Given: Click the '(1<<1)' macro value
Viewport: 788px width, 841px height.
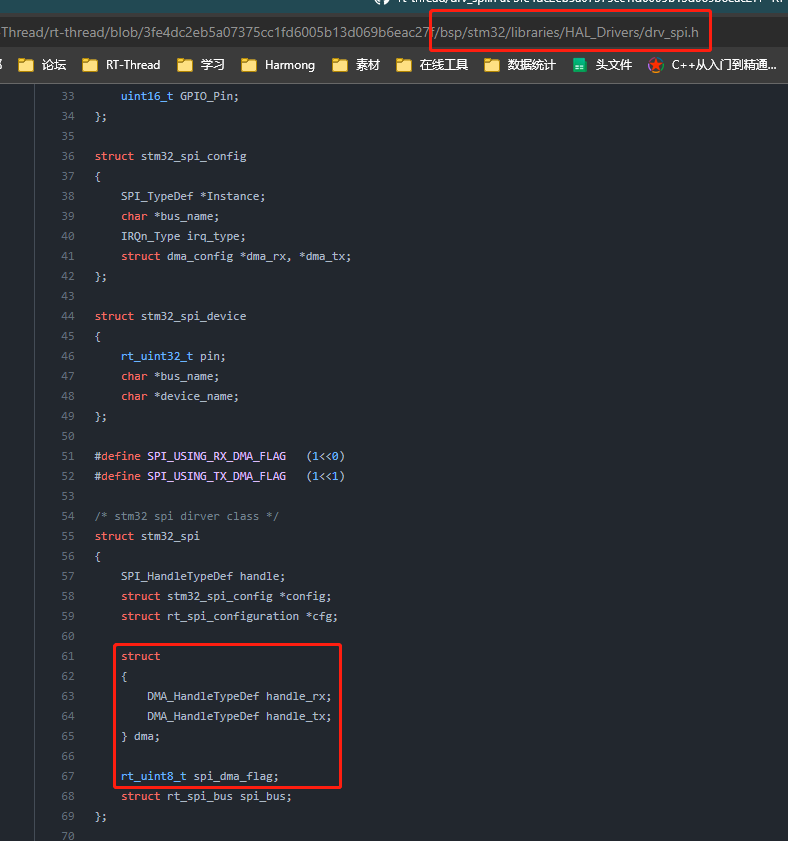Looking at the screenshot, I should (326, 476).
